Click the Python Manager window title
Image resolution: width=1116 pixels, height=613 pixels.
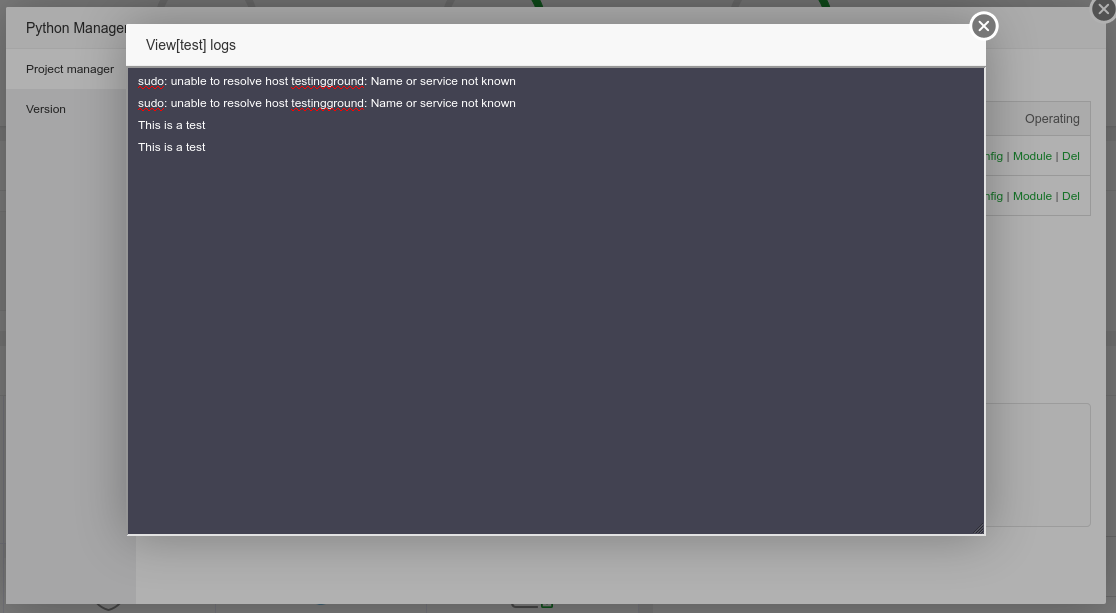point(76,28)
